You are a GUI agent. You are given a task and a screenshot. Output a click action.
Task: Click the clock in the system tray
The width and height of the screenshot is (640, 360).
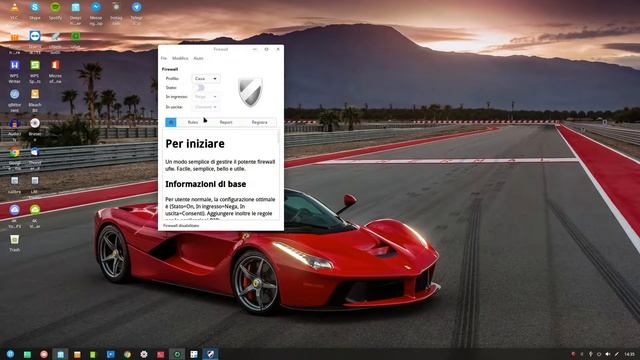[629, 354]
